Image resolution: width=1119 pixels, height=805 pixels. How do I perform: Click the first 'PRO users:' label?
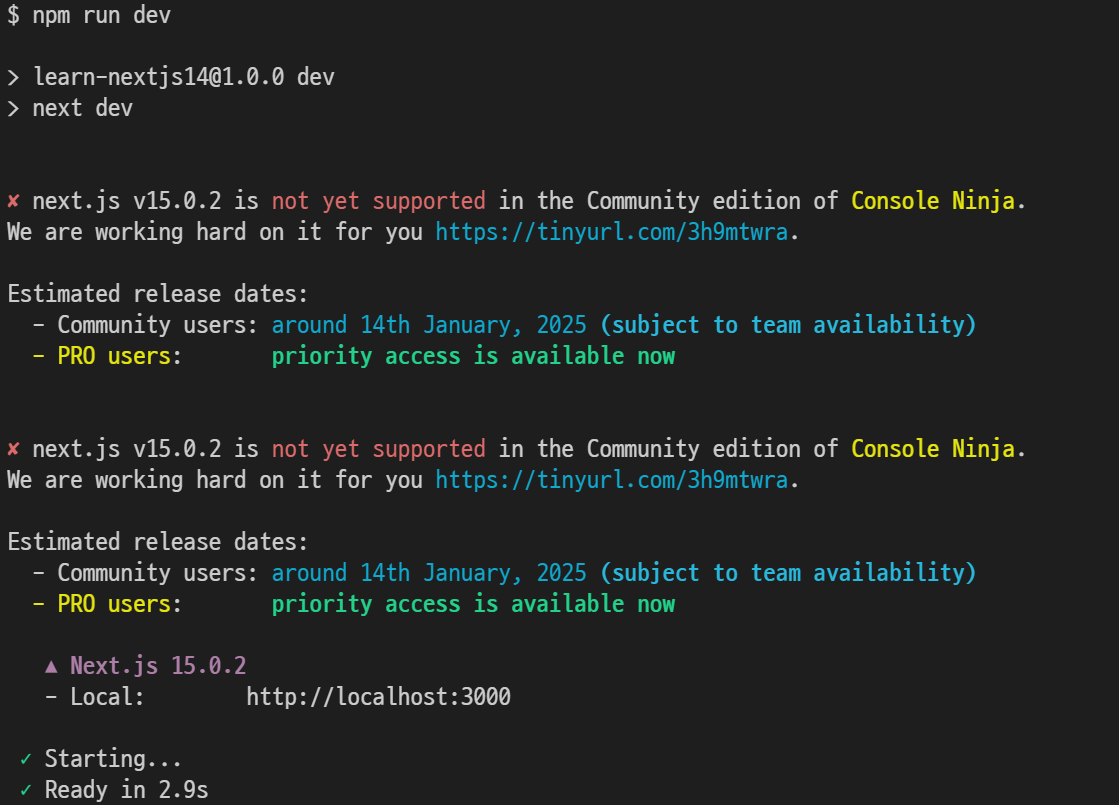click(119, 356)
